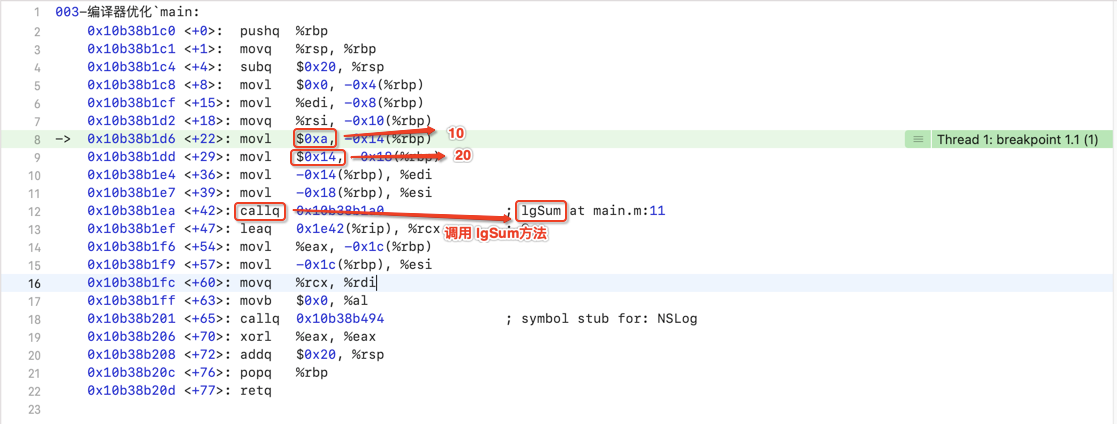
Task: Click '-0x18(%rbp), %esi' on line 11
Action: tap(363, 194)
